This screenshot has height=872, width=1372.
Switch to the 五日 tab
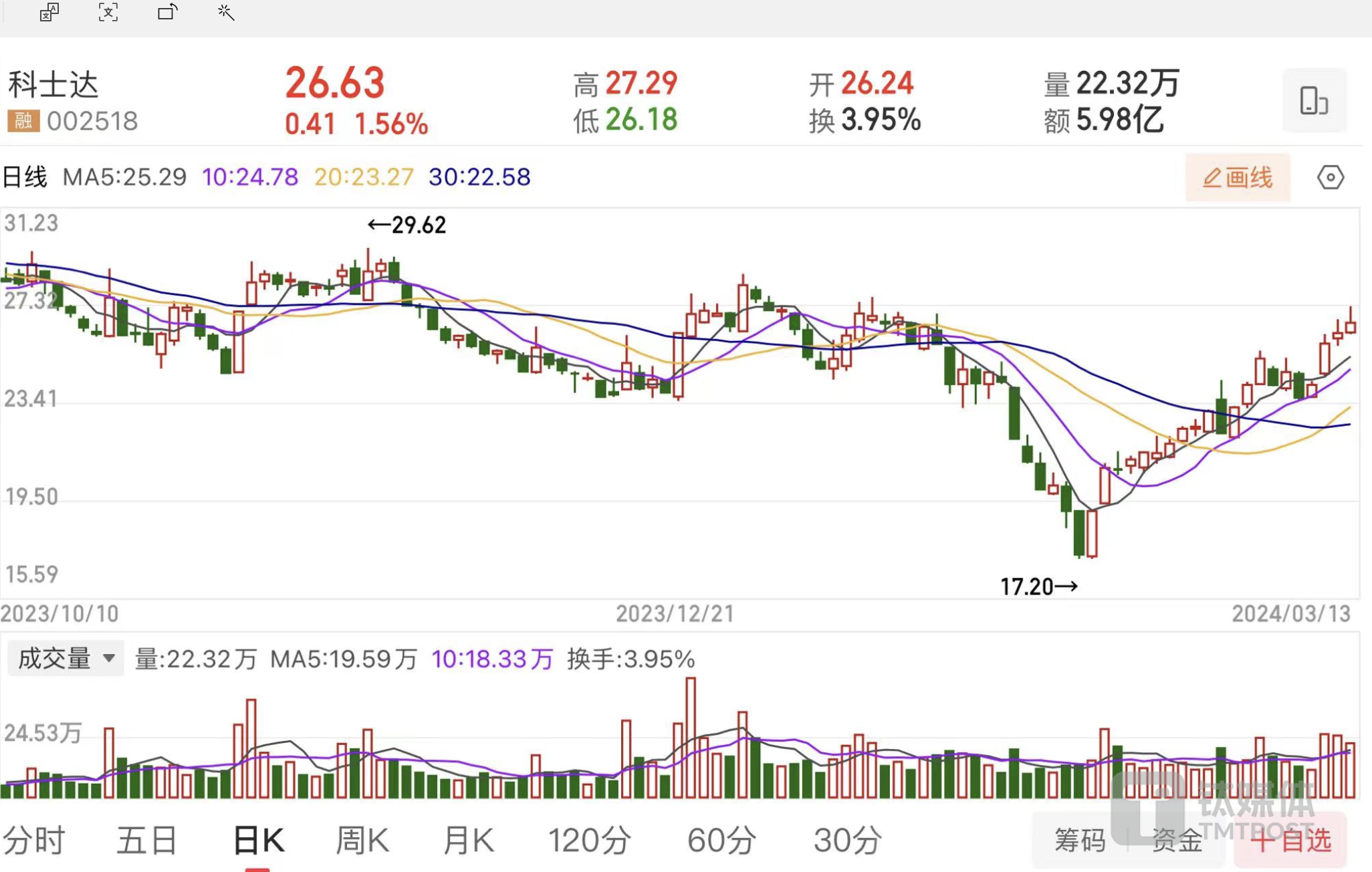tap(147, 840)
